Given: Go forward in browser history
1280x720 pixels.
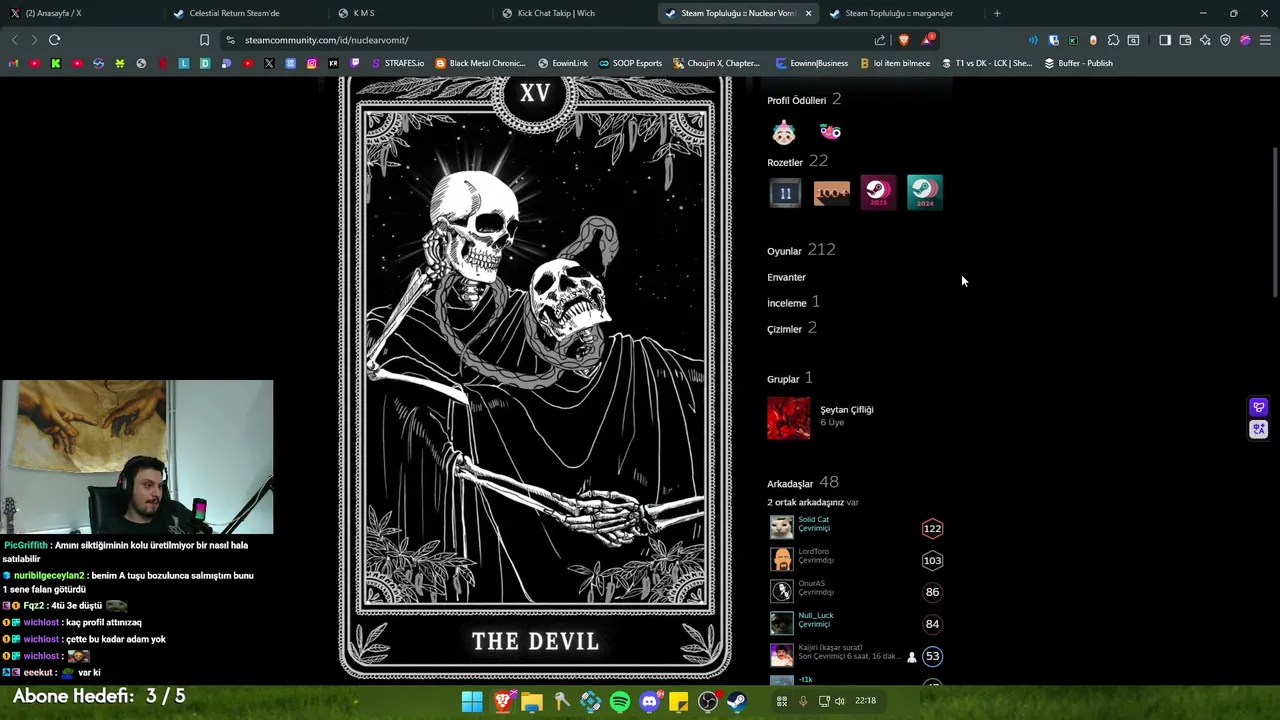Looking at the screenshot, I should (34, 40).
